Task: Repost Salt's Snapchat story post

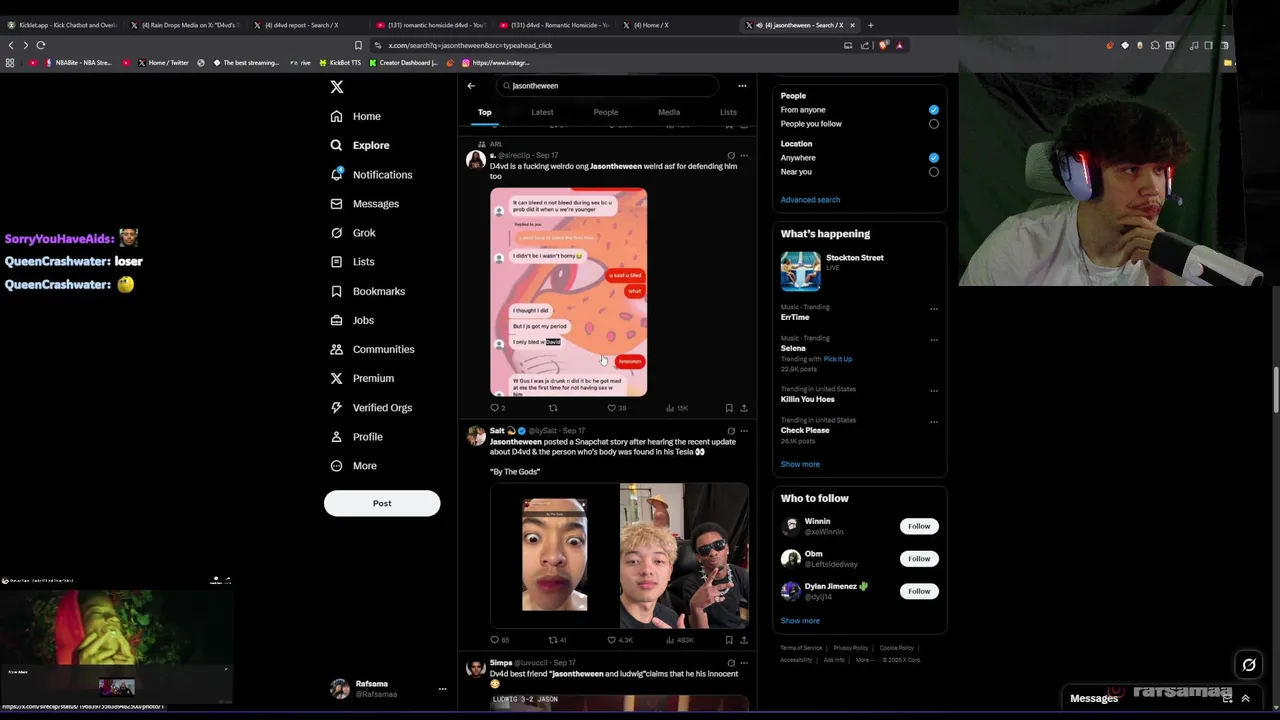Action: (553, 640)
